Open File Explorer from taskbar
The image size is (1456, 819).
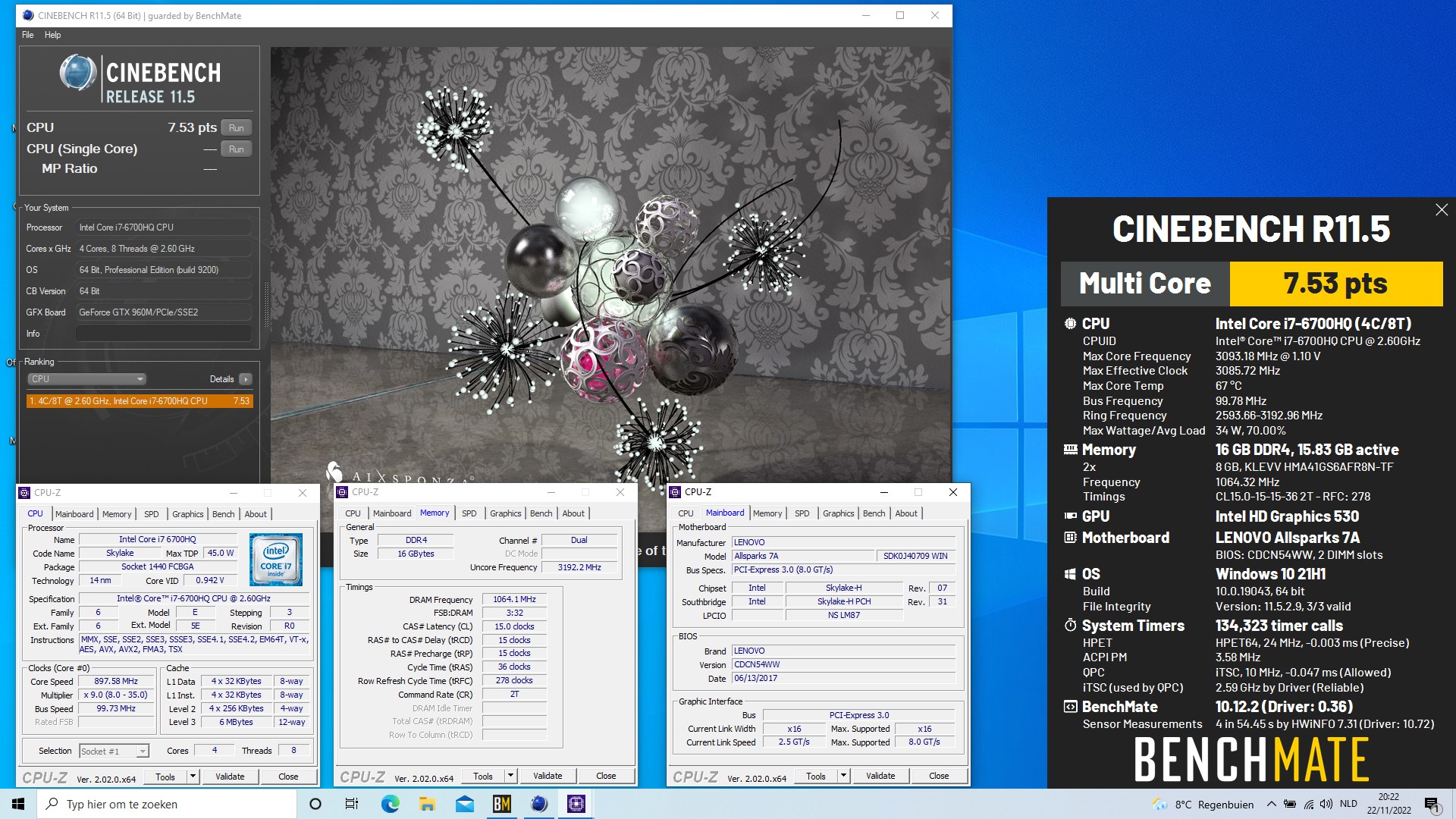pos(427,804)
